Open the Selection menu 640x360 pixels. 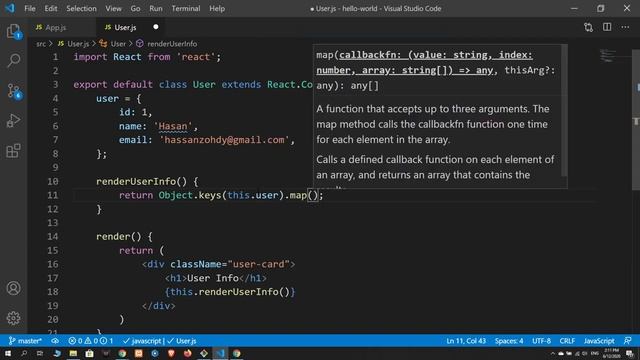point(81,8)
